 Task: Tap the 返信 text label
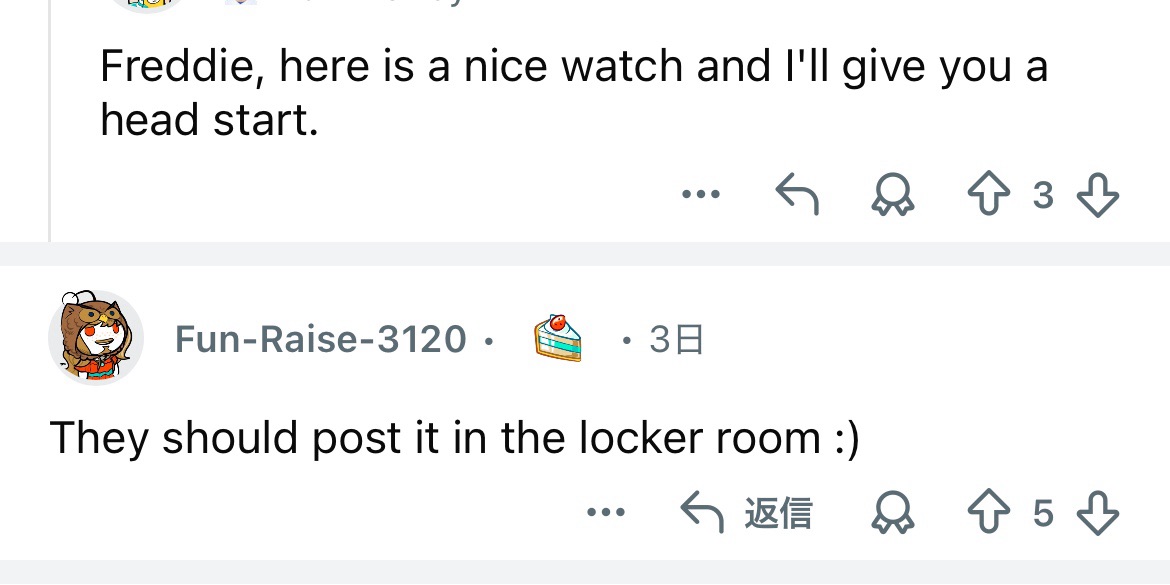click(x=778, y=514)
